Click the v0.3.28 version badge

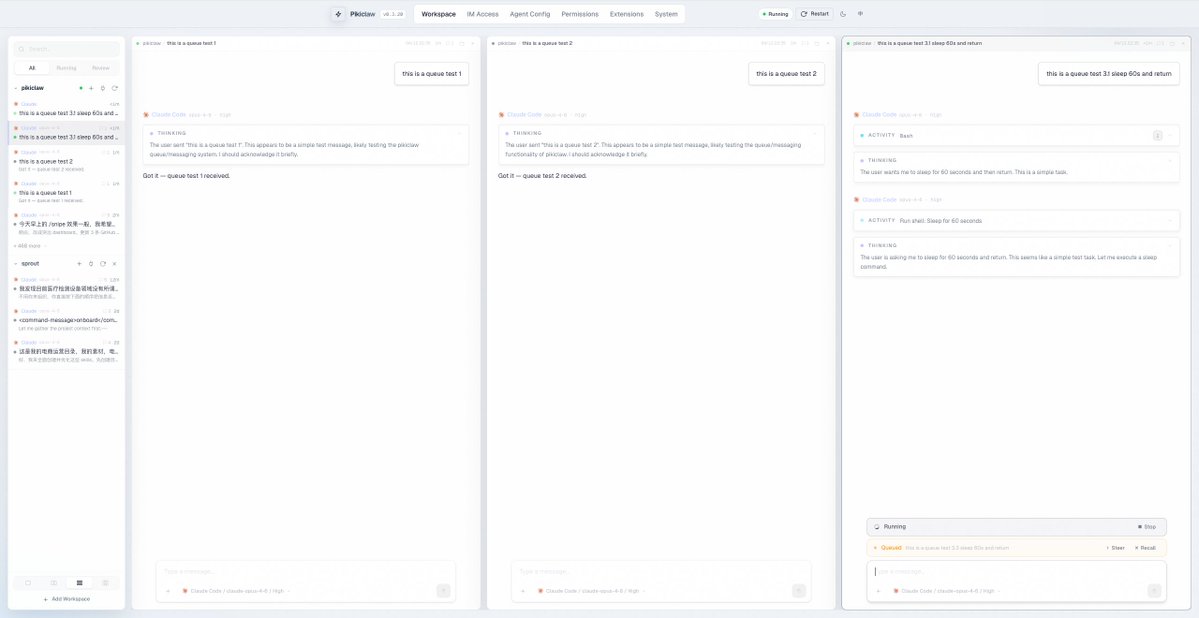coord(393,14)
